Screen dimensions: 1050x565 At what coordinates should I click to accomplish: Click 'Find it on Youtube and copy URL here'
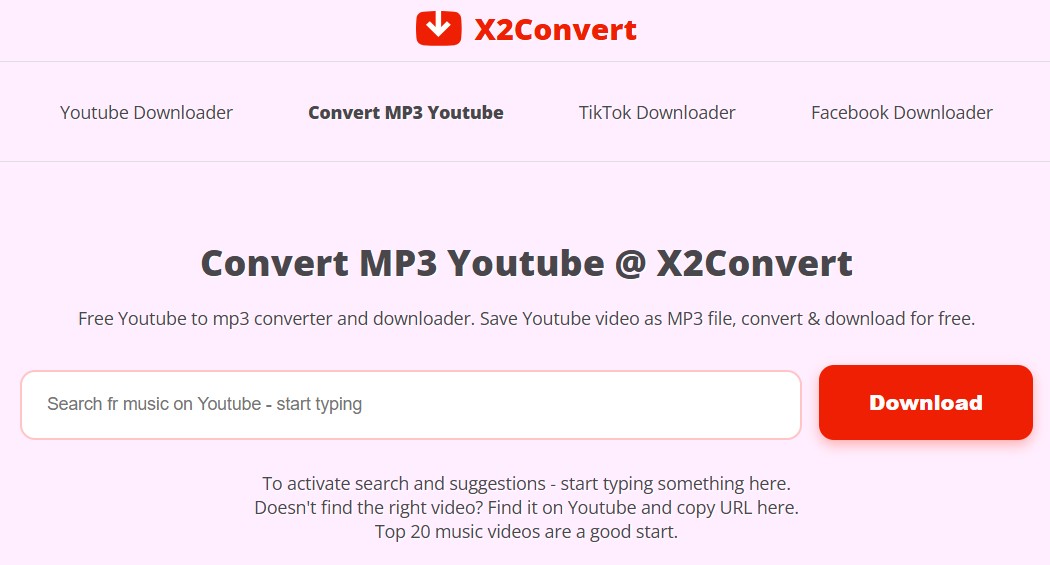click(643, 507)
